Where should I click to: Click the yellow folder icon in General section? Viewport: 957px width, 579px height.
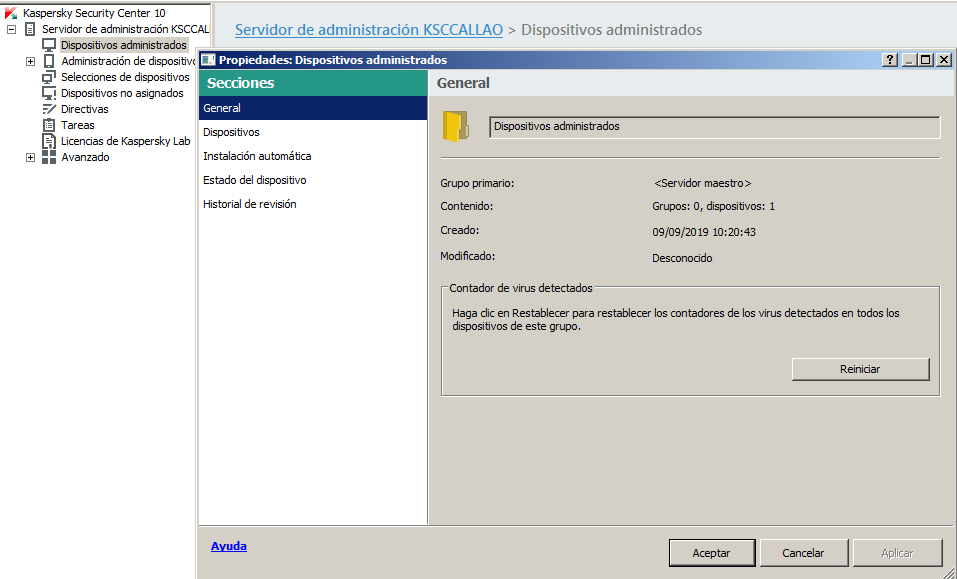455,126
